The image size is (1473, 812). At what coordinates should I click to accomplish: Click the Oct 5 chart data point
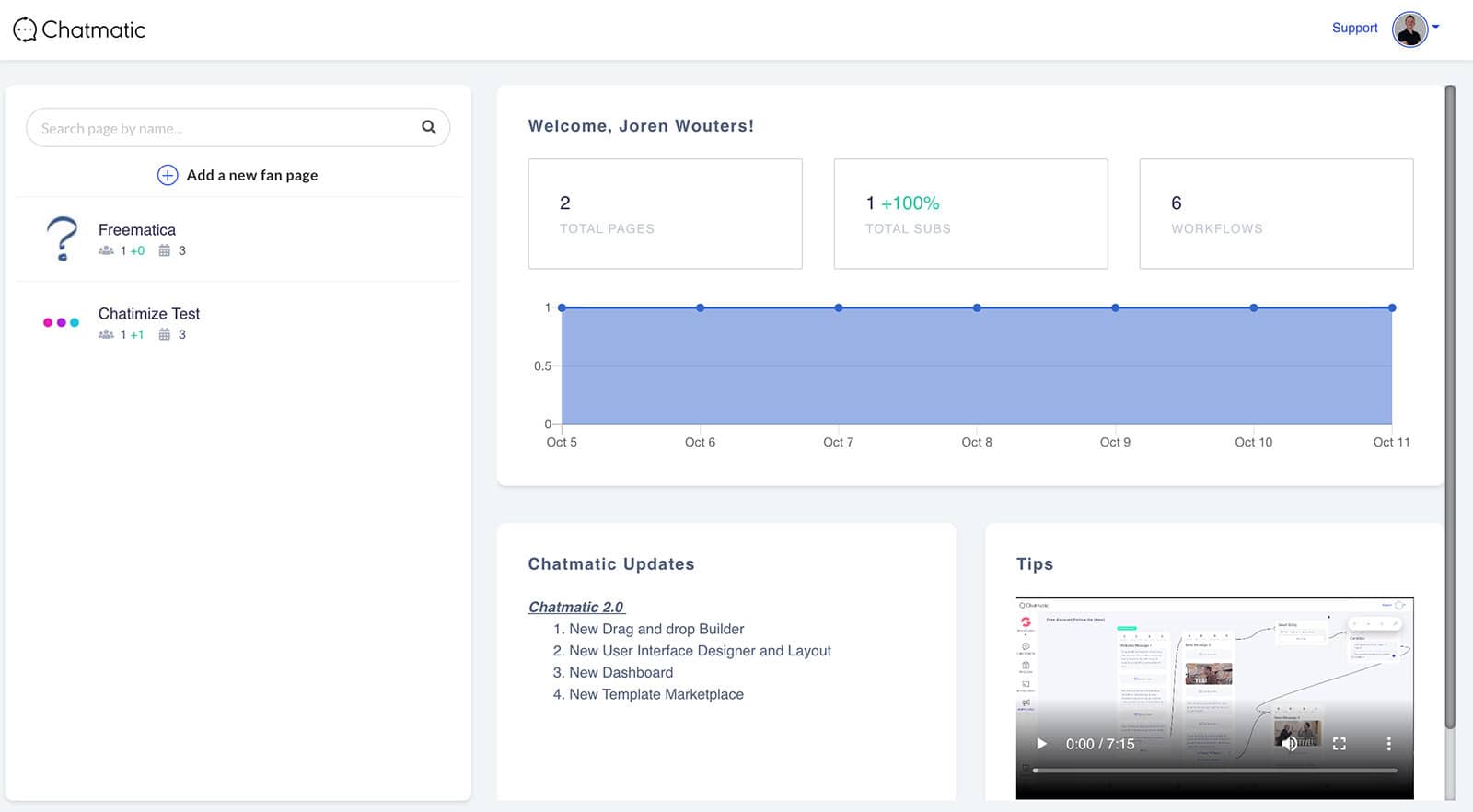[x=562, y=307]
